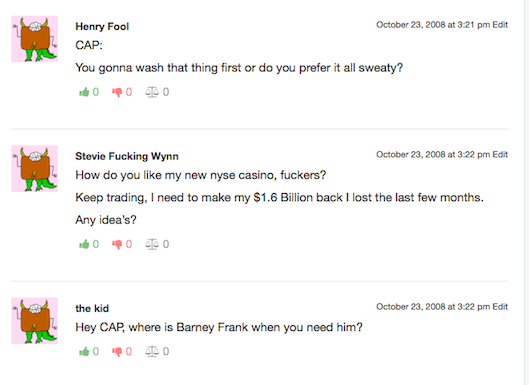Click the Henry Fool username
Screen dimensions: 529x385
pos(102,26)
